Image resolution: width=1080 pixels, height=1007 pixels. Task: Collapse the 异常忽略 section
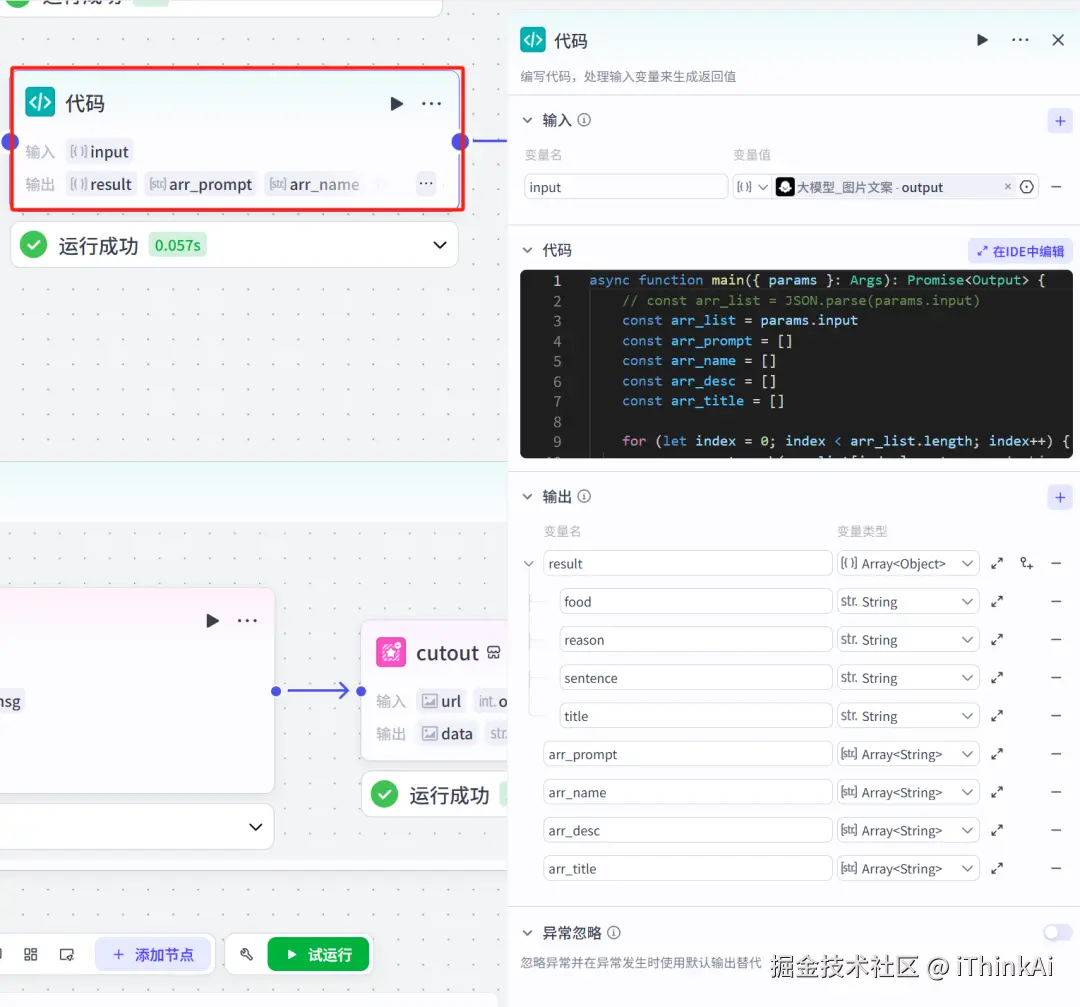[x=528, y=933]
